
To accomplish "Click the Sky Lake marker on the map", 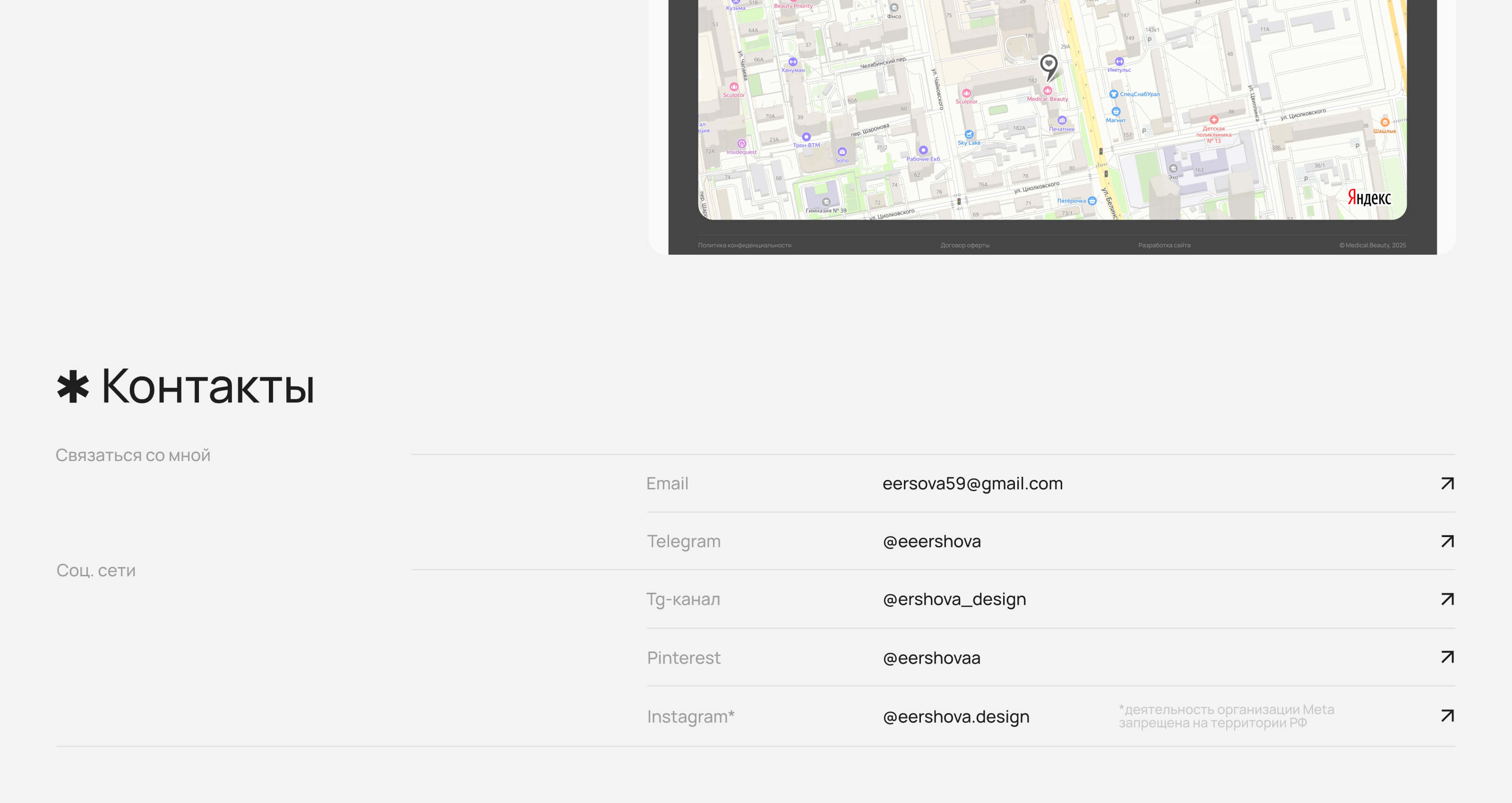I will [969, 138].
